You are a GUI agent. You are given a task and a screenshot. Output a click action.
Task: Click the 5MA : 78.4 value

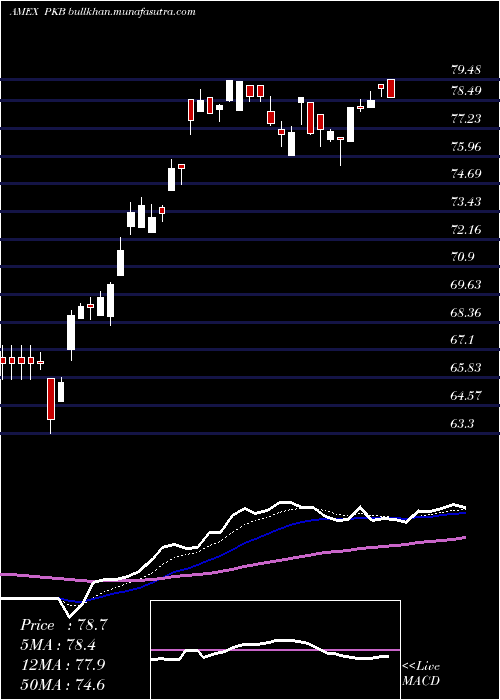[x=58, y=645]
